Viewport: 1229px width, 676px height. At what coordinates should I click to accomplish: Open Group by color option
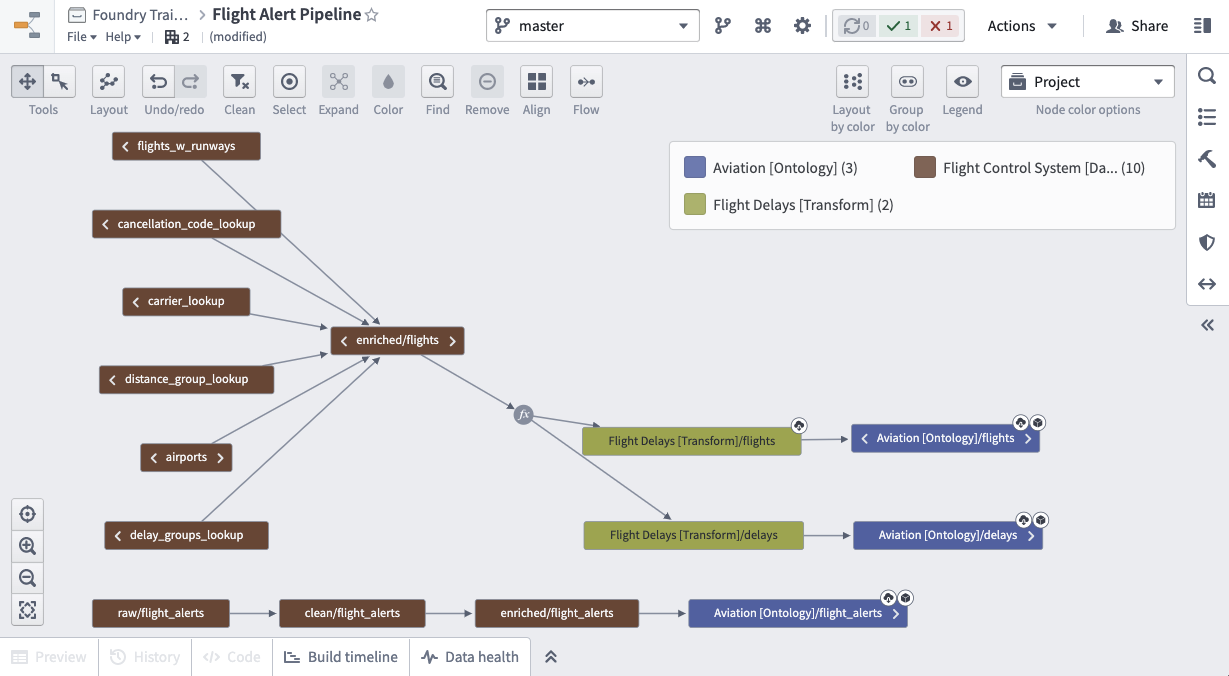coord(906,82)
